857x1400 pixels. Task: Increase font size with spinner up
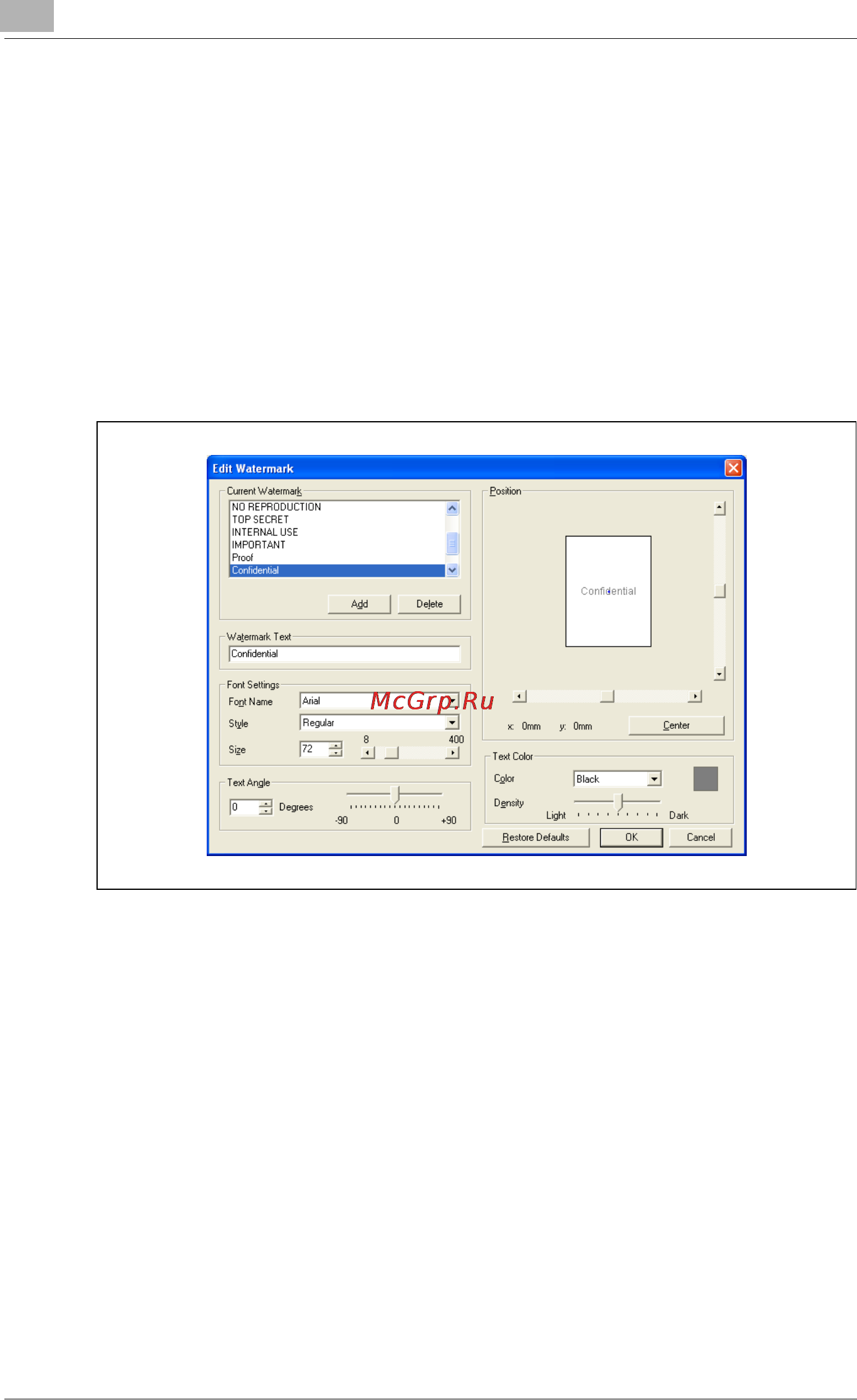click(336, 745)
